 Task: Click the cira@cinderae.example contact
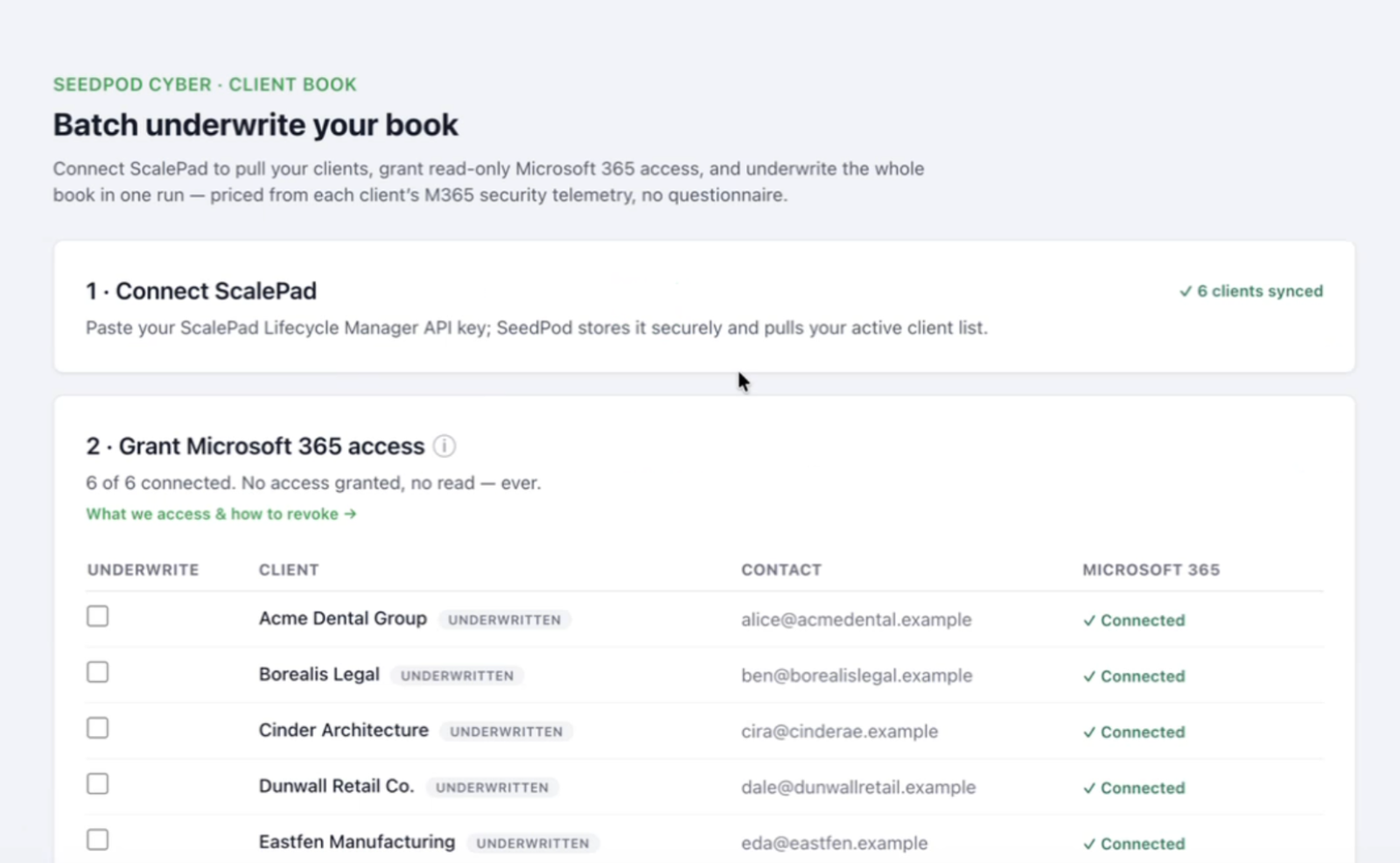coord(840,732)
